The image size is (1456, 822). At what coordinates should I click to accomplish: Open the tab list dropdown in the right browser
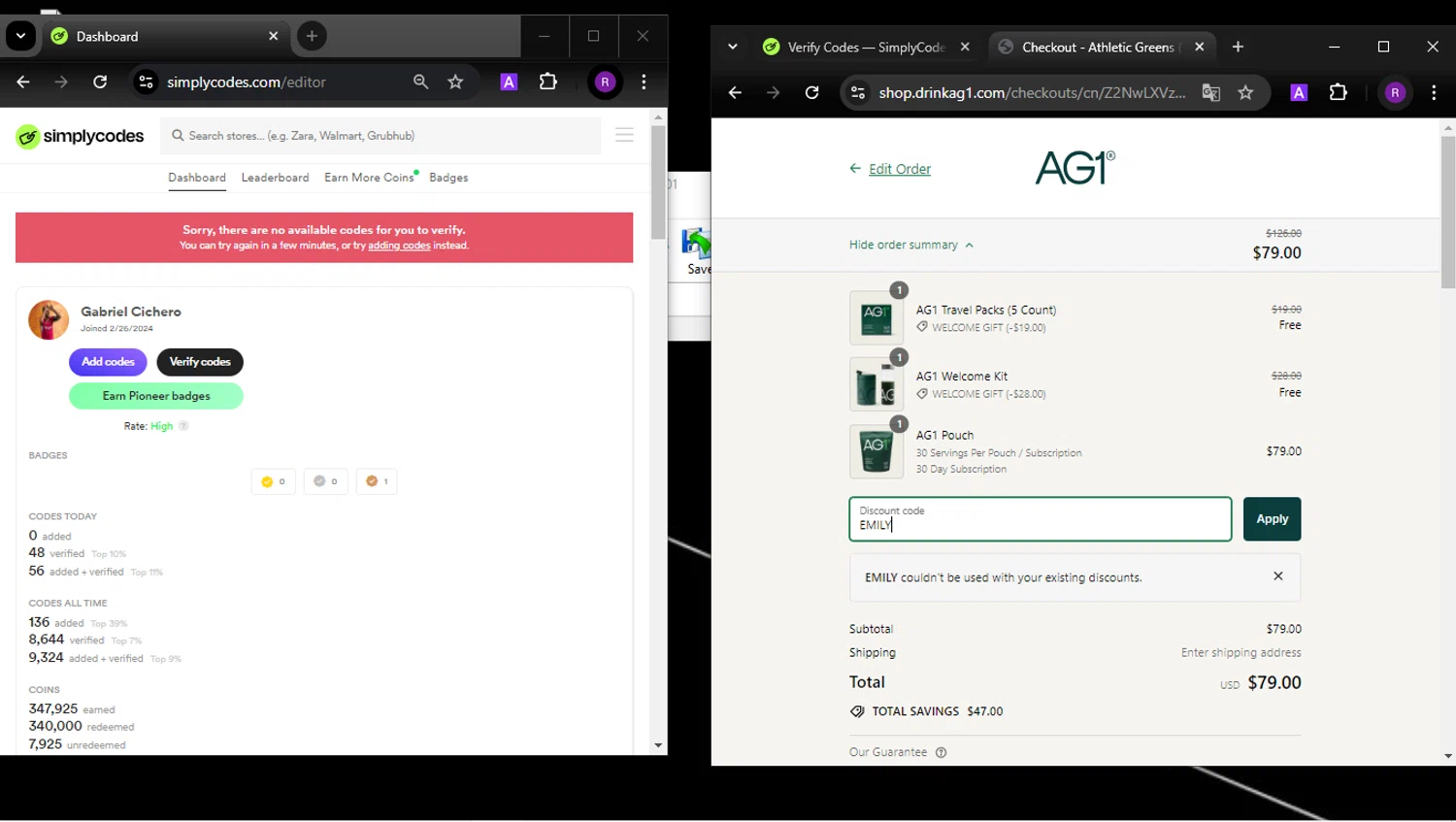click(733, 47)
